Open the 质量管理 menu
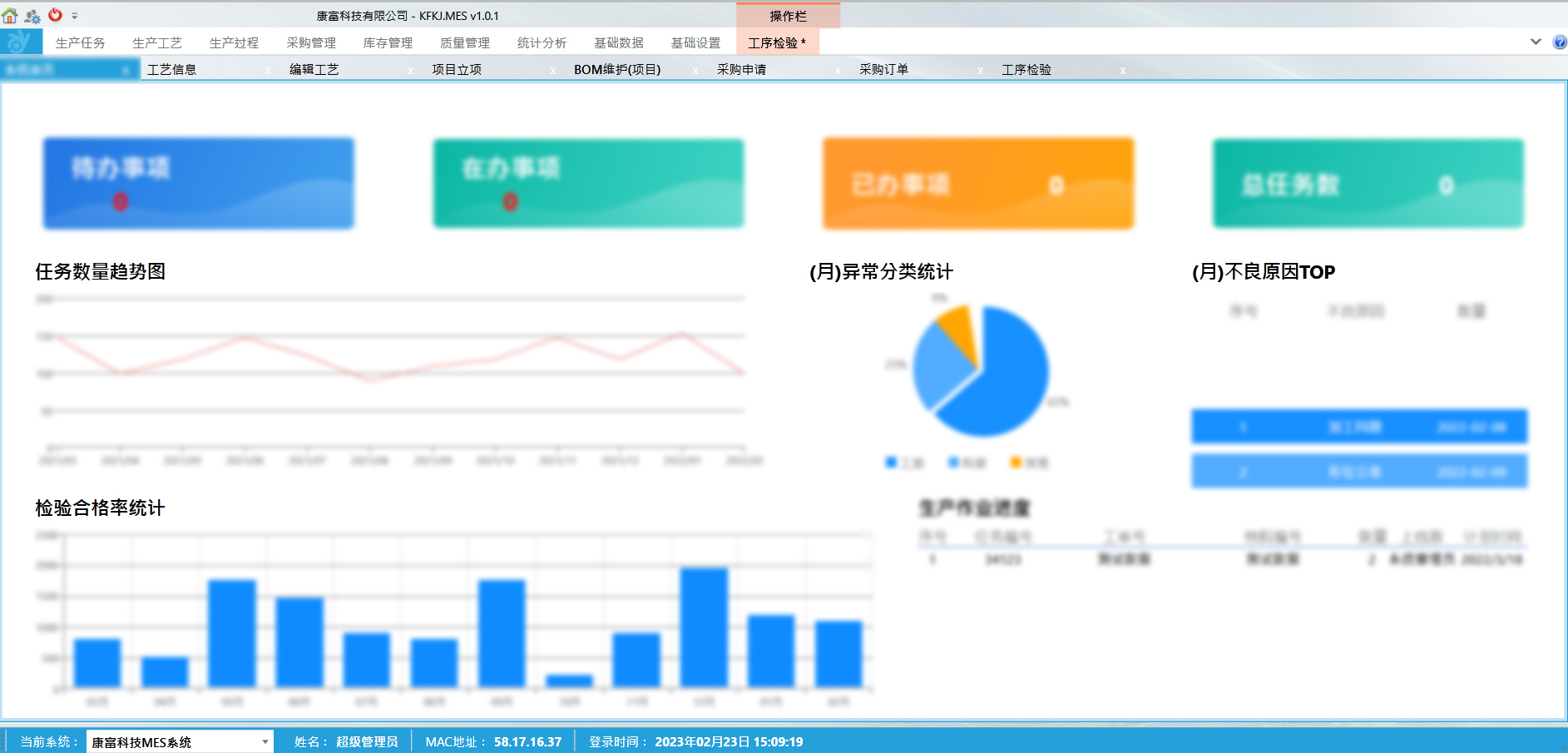The height and width of the screenshot is (753, 1568). 464,43
